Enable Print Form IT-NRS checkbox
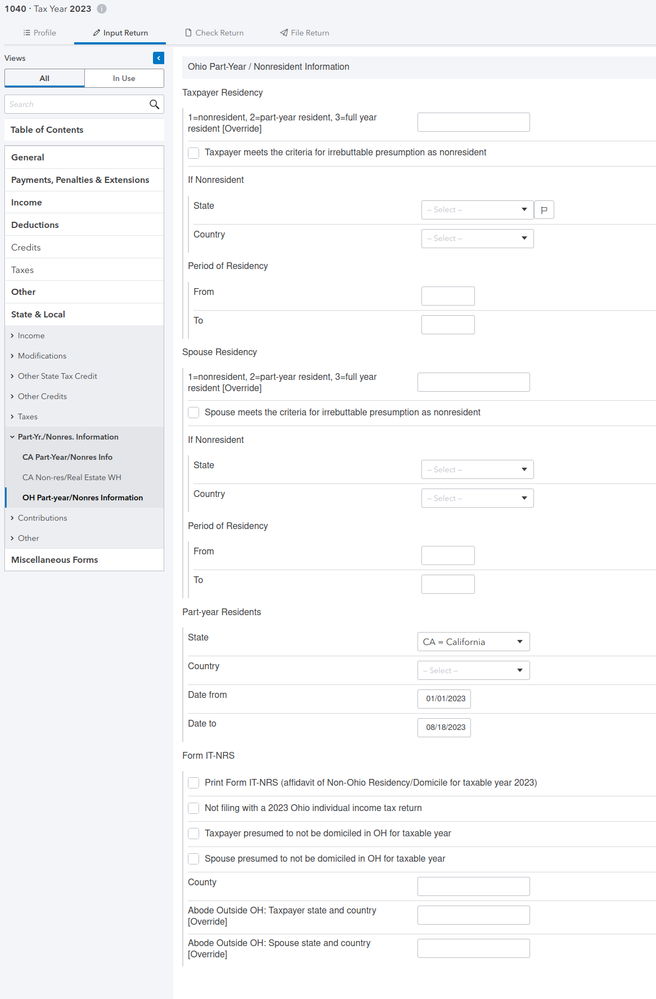This screenshot has width=656, height=999. [194, 783]
